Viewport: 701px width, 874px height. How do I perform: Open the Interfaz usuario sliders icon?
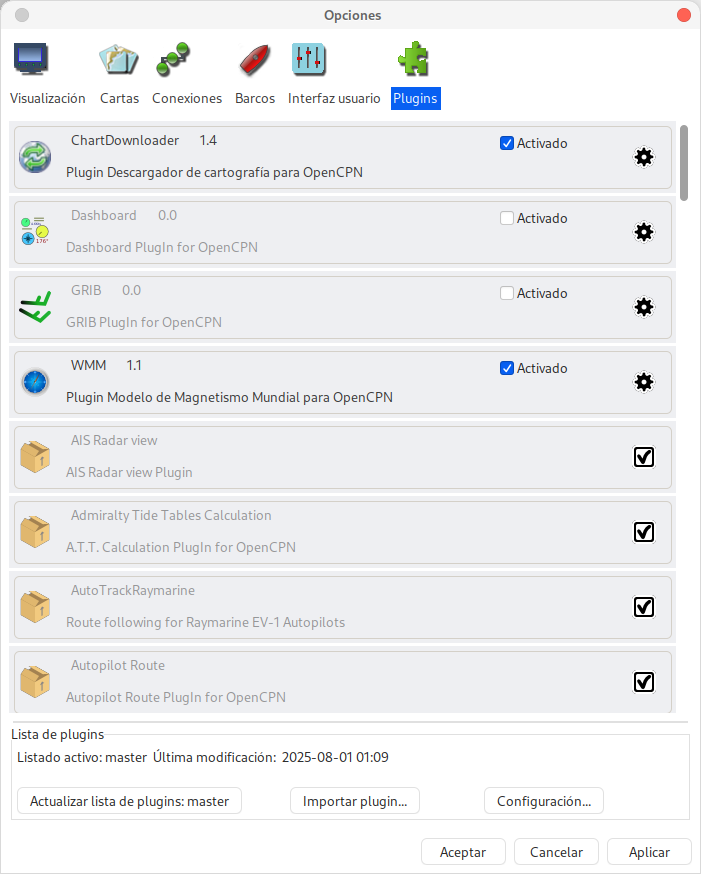click(x=309, y=59)
